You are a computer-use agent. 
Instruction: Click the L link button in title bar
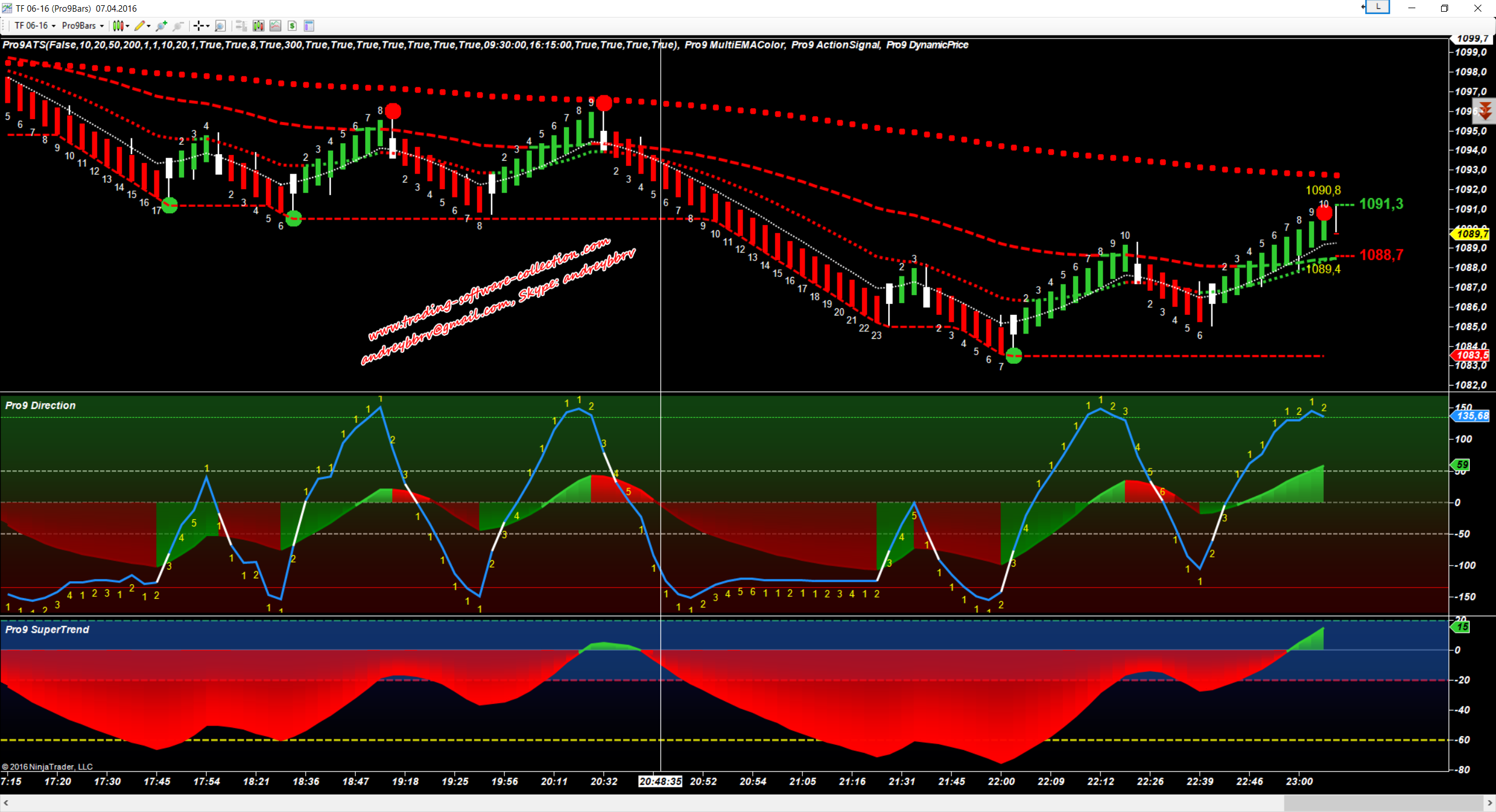[x=1377, y=8]
